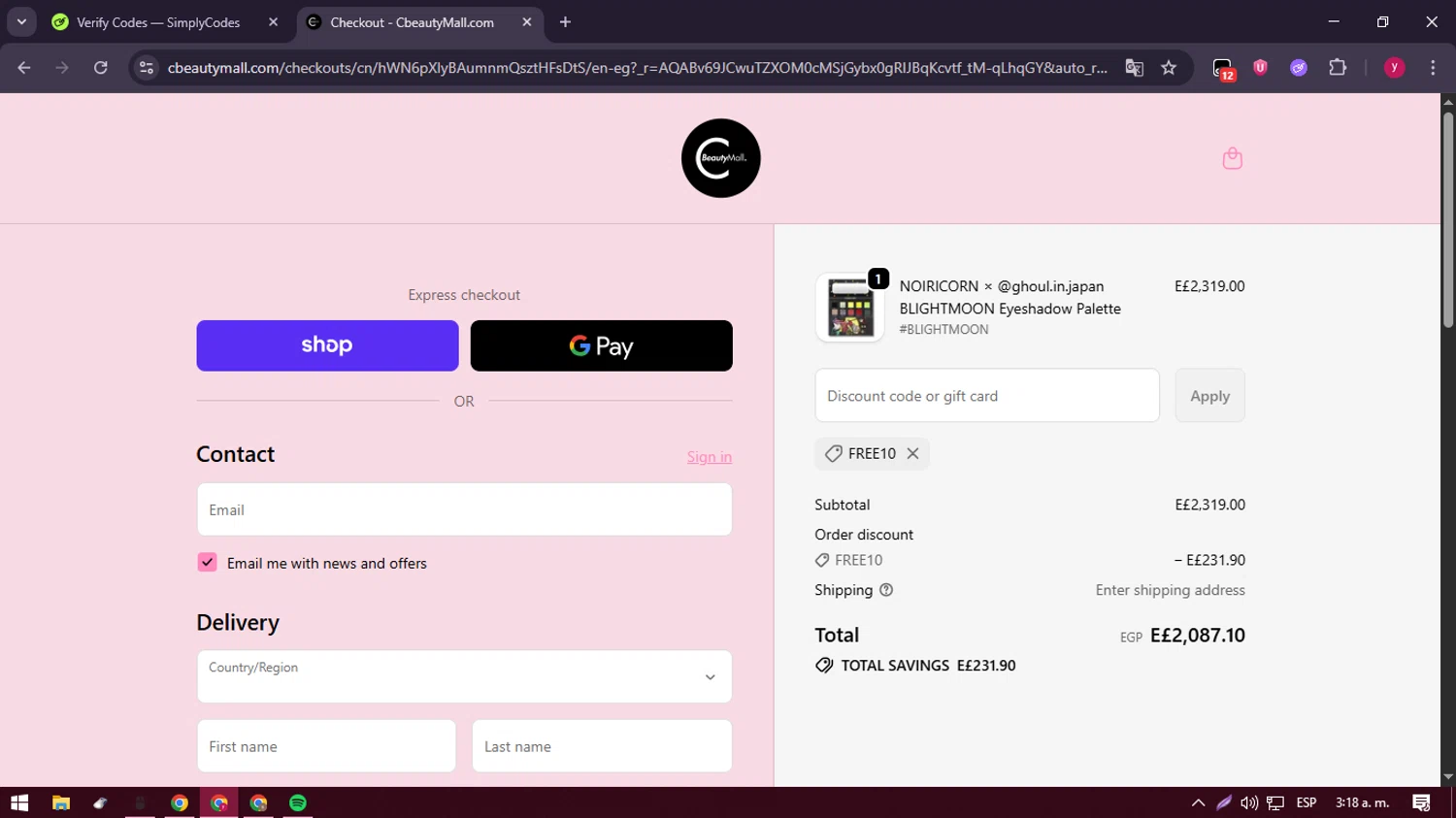The image size is (1456, 818).
Task: Show hidden system tray icons
Action: (x=1198, y=802)
